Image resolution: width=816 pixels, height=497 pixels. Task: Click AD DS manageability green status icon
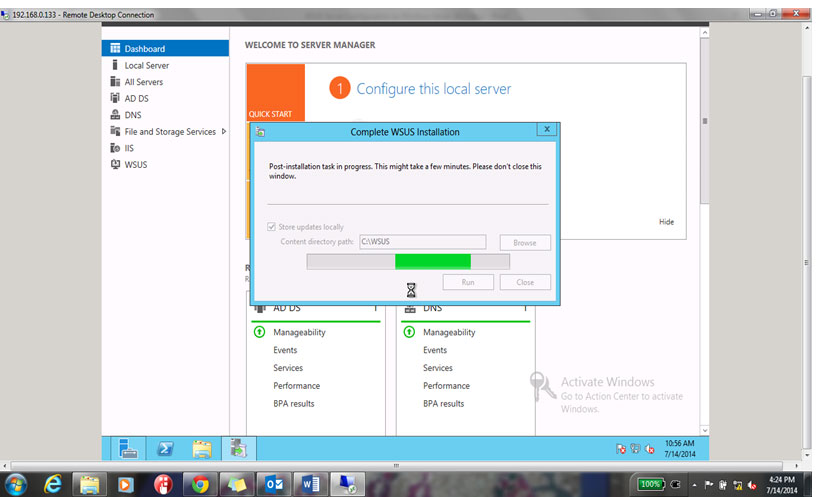(259, 332)
